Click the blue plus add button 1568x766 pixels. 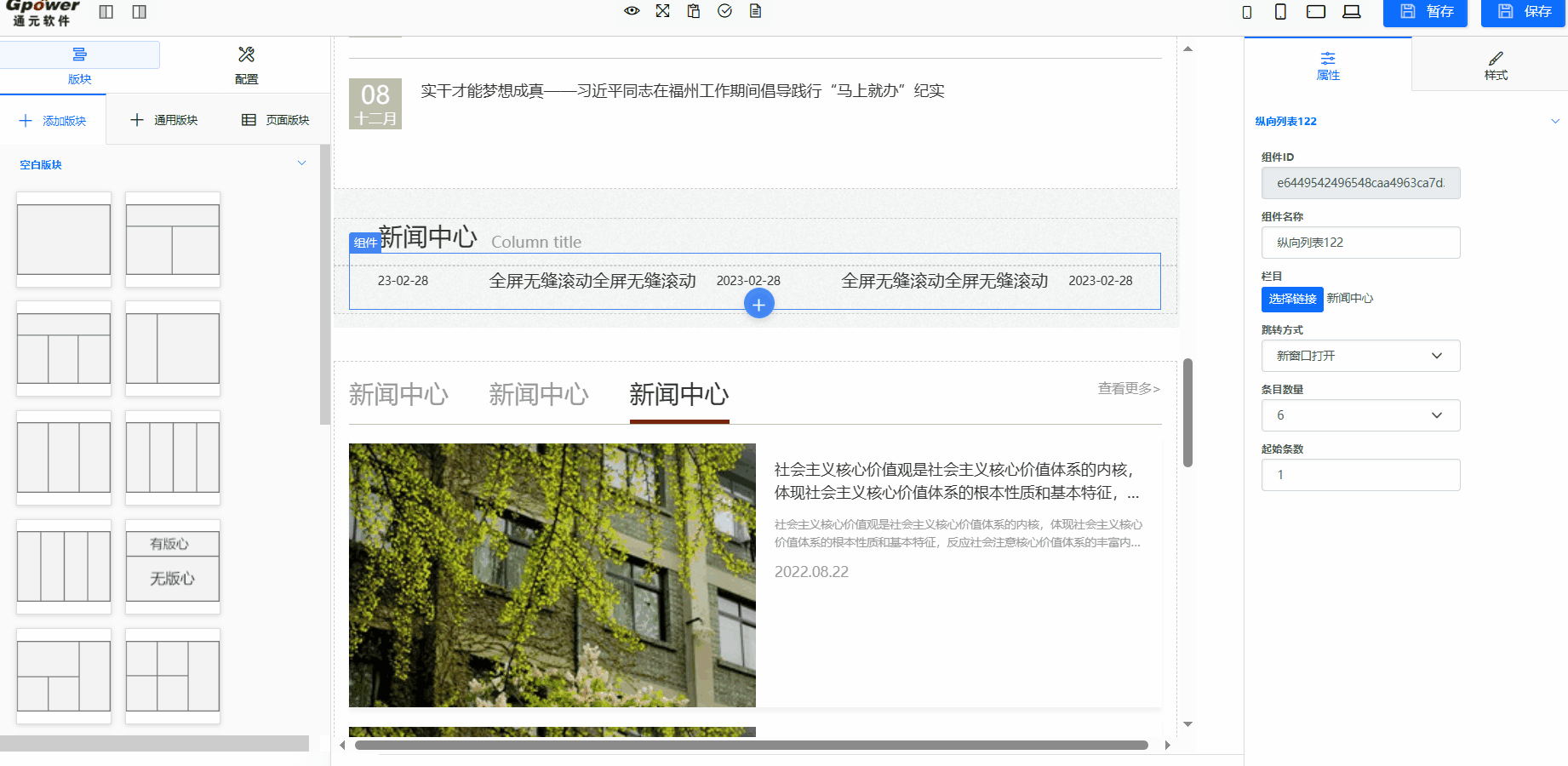pos(758,304)
